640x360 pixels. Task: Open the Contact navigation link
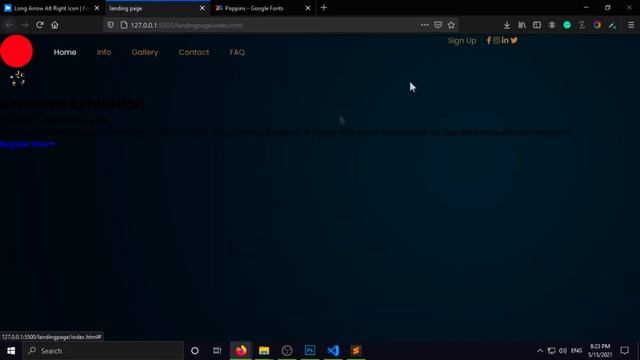(193, 52)
